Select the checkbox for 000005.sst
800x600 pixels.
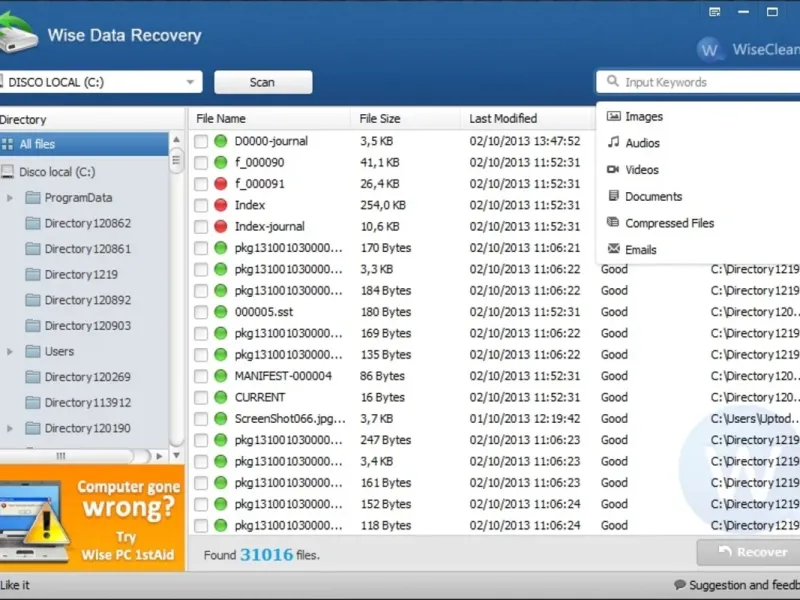pyautogui.click(x=201, y=312)
